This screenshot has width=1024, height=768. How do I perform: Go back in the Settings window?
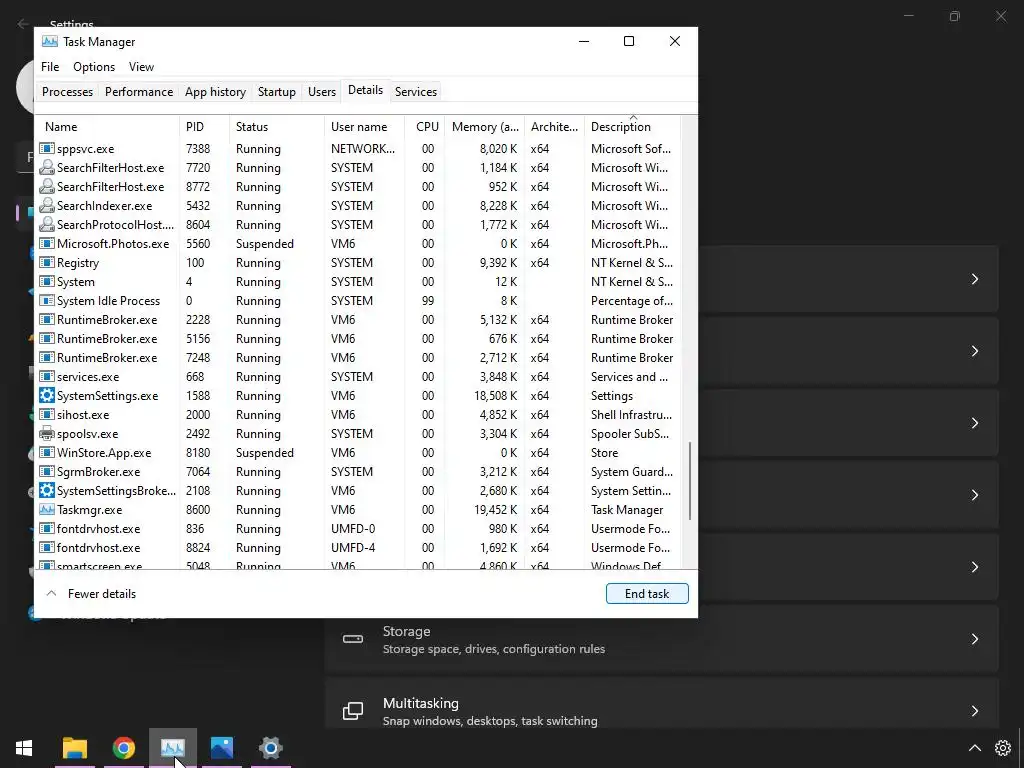(x=24, y=24)
